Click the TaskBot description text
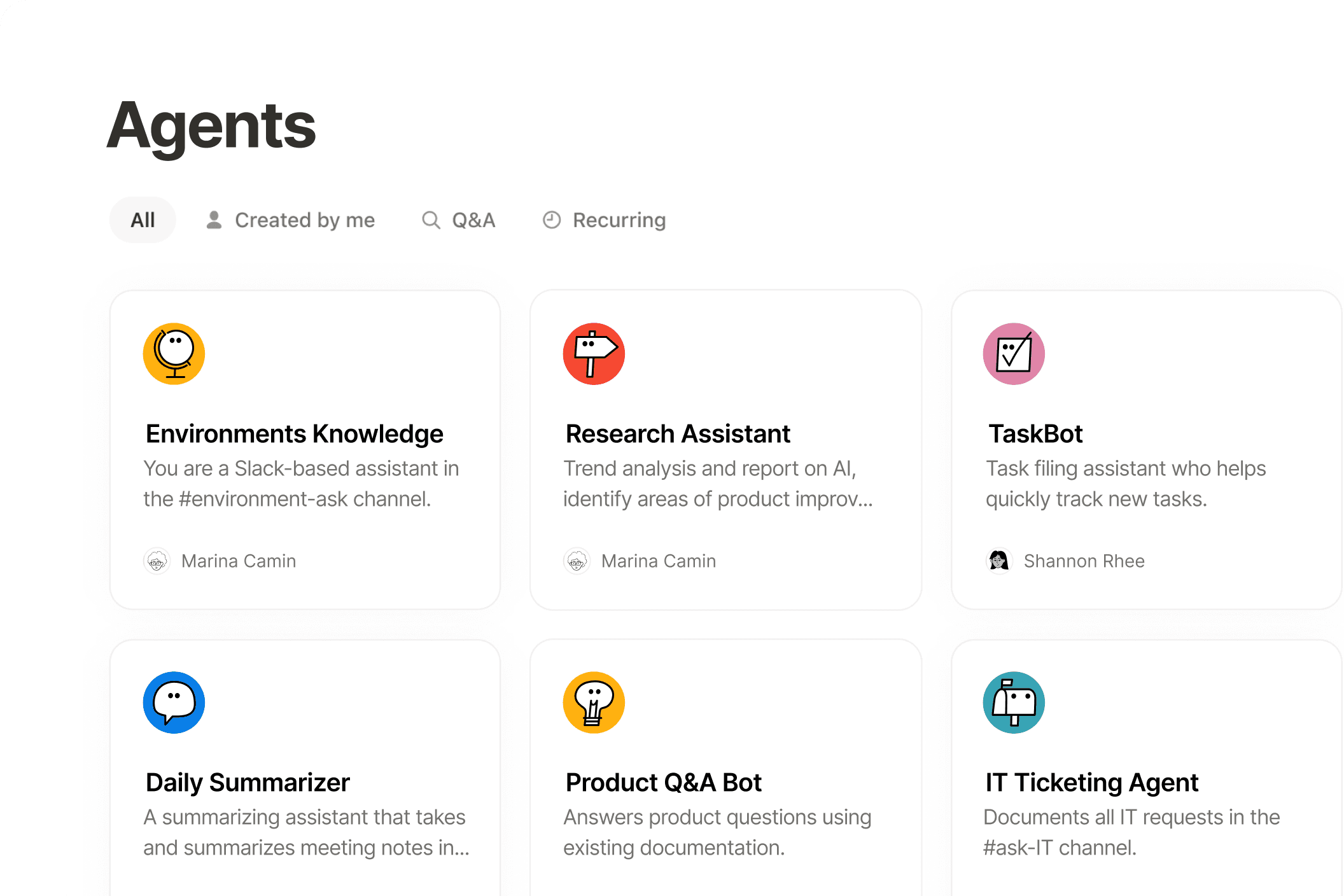 (1125, 484)
